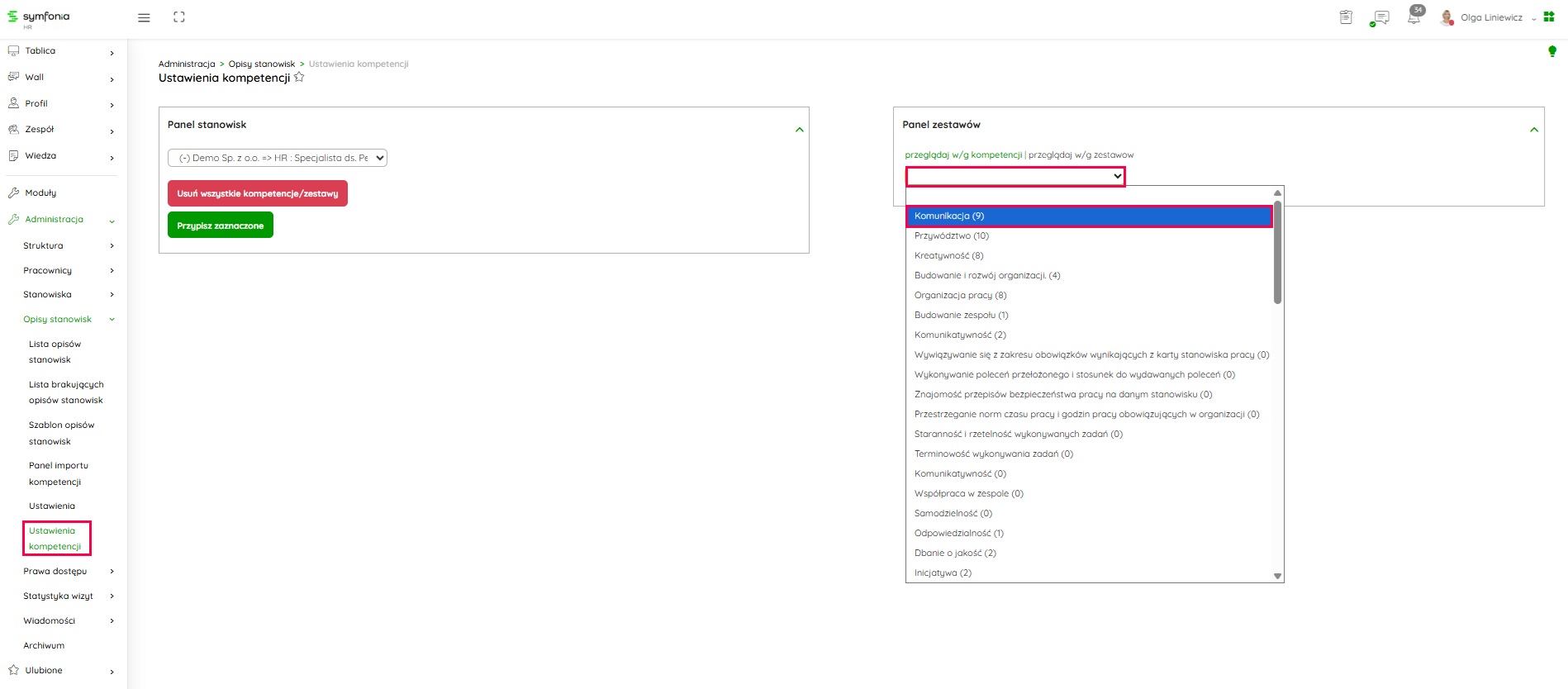The image size is (1568, 689).
Task: Open the chat messages icon
Action: (x=1380, y=17)
